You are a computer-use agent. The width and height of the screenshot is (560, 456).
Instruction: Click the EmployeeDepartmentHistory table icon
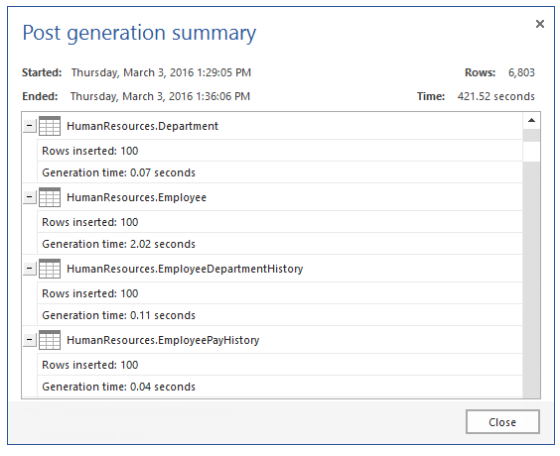click(50, 269)
